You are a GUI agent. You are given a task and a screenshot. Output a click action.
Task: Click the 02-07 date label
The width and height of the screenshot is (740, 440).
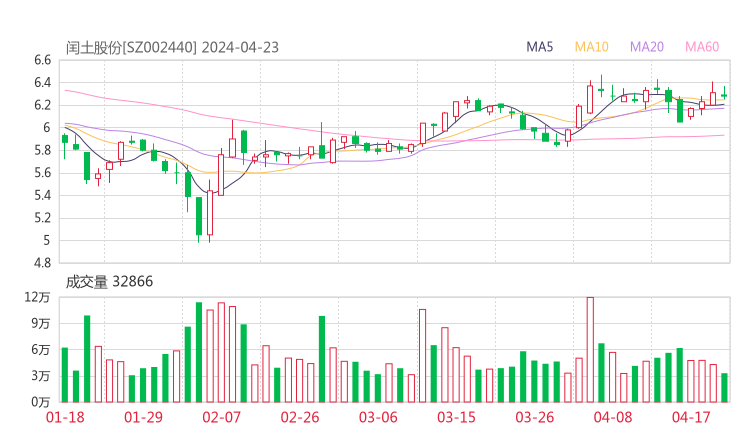point(221,417)
